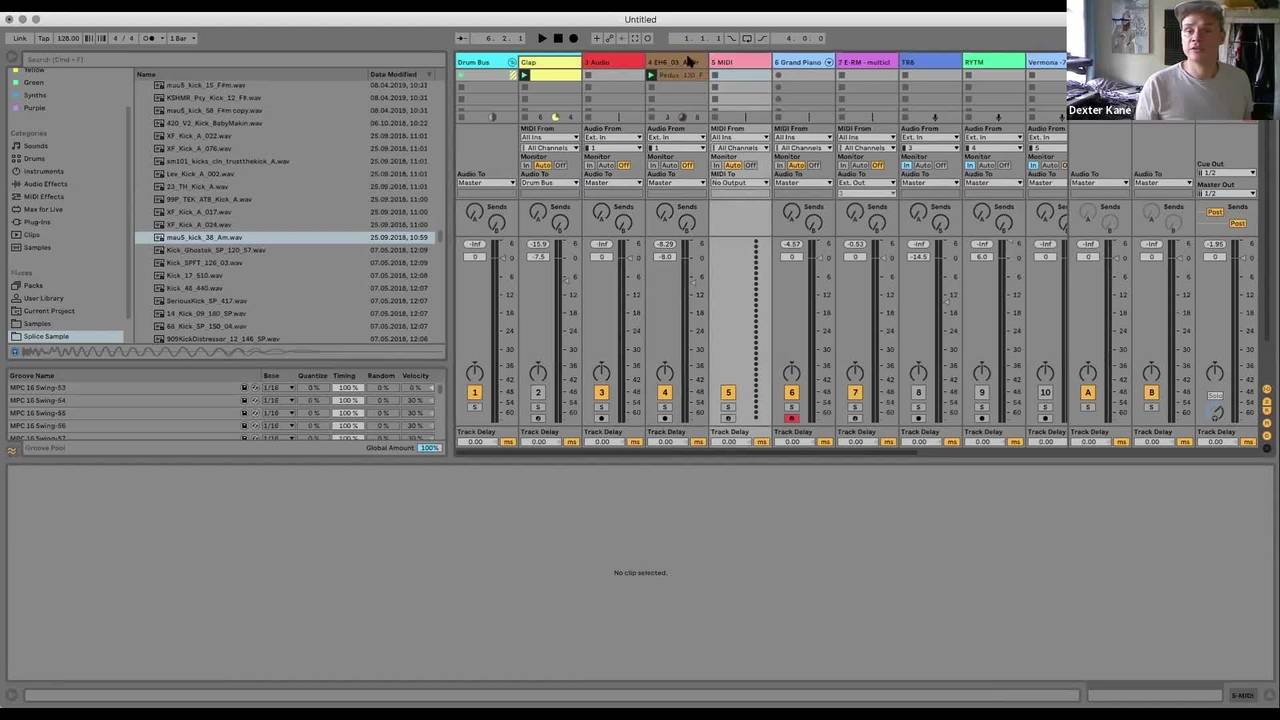
Task: Click the session record circle icon
Action: coord(646,38)
